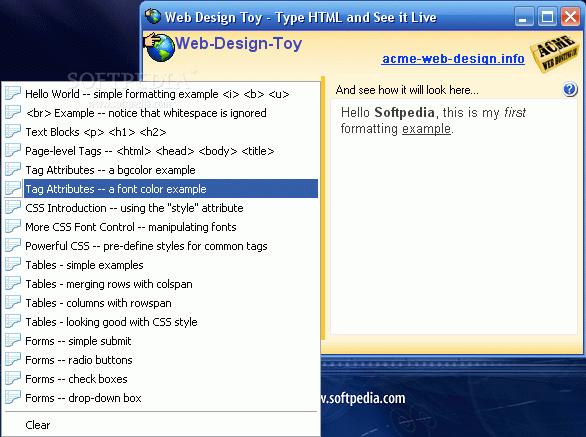Click the icon beside bgcolor example entry
Viewport: 586px width, 437px height.
13,170
